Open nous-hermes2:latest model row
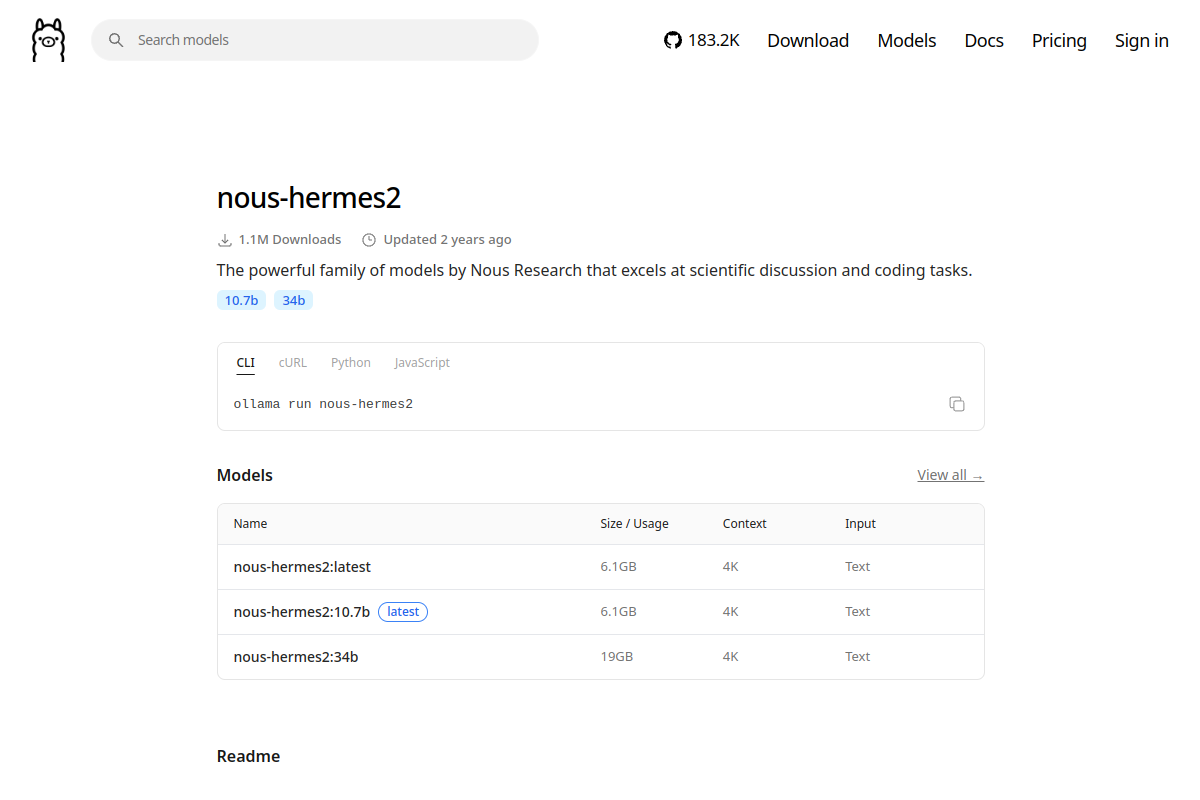Image resolution: width=1200 pixels, height=800 pixels. [x=601, y=567]
